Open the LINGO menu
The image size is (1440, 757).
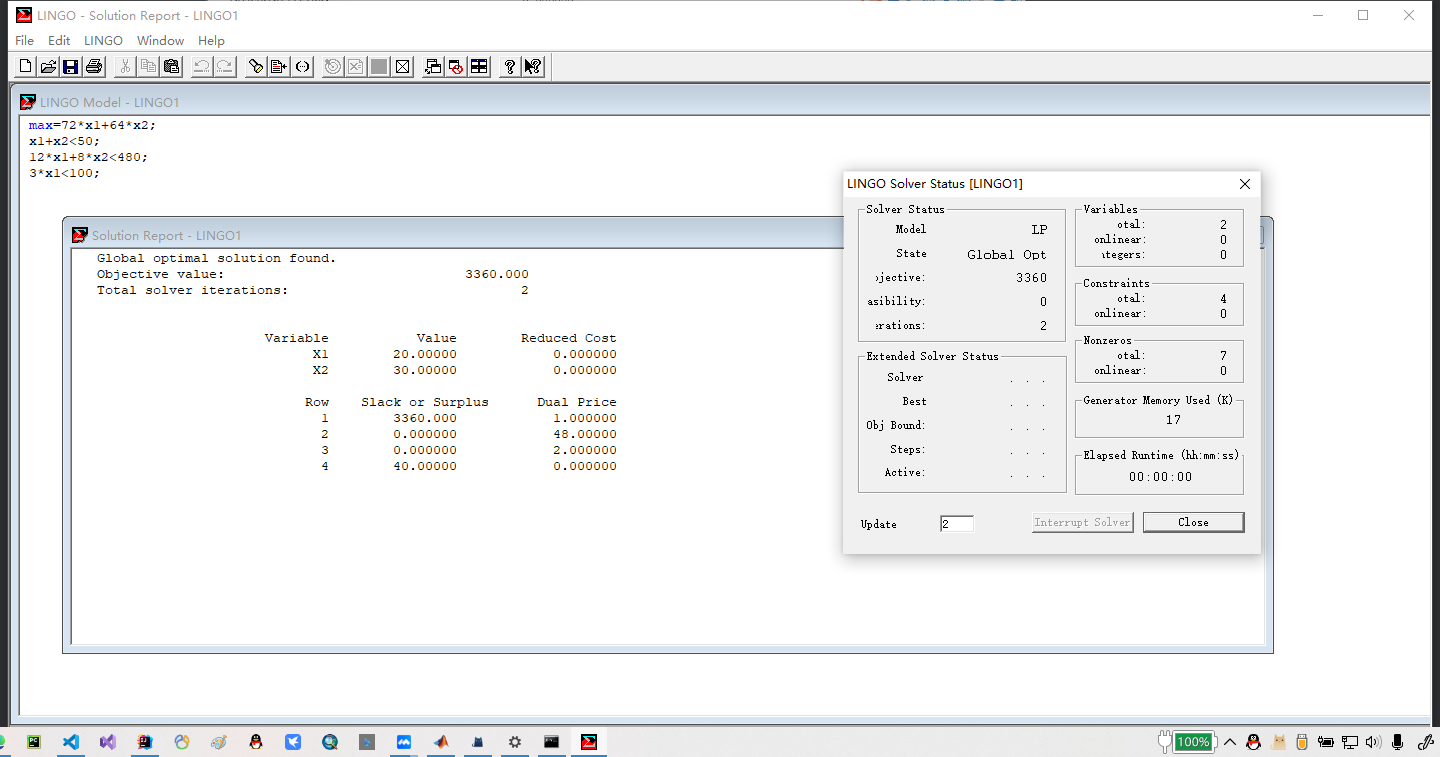(103, 41)
